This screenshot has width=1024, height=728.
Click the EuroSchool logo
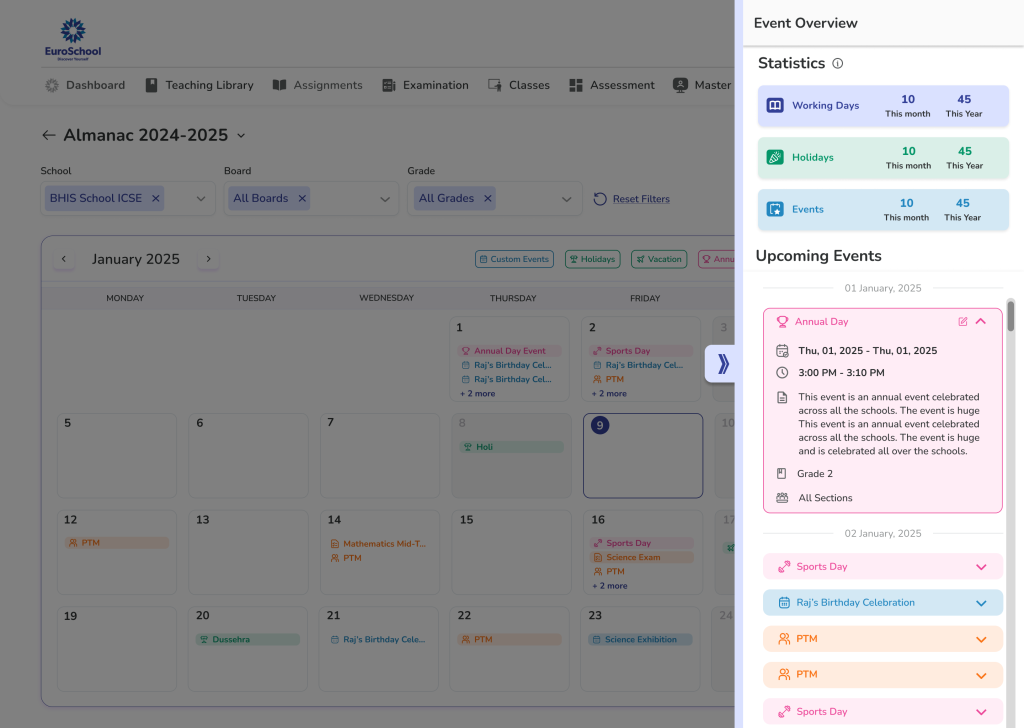coord(73,39)
